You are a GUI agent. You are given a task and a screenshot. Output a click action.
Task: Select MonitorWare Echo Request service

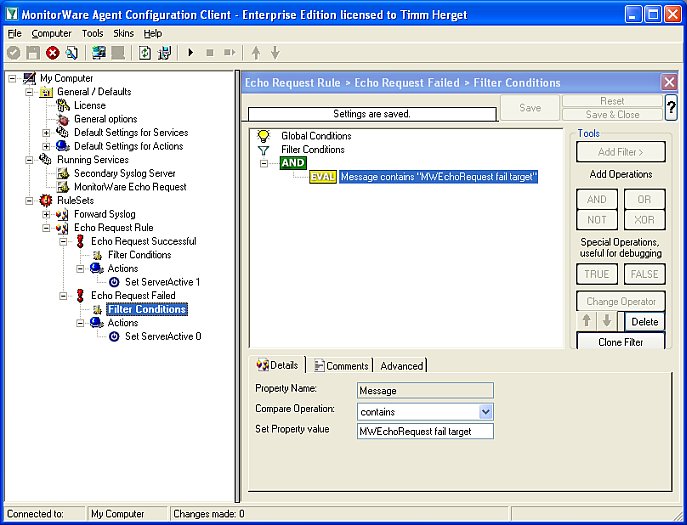130,187
